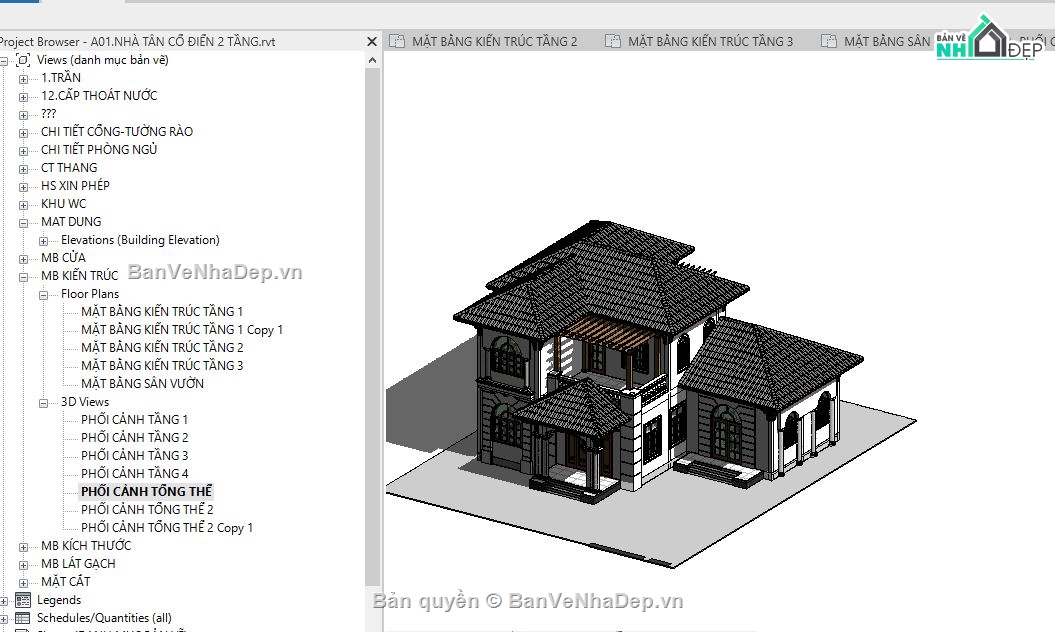Collapse the MB KIẾN TRÚC node

[x=24, y=275]
